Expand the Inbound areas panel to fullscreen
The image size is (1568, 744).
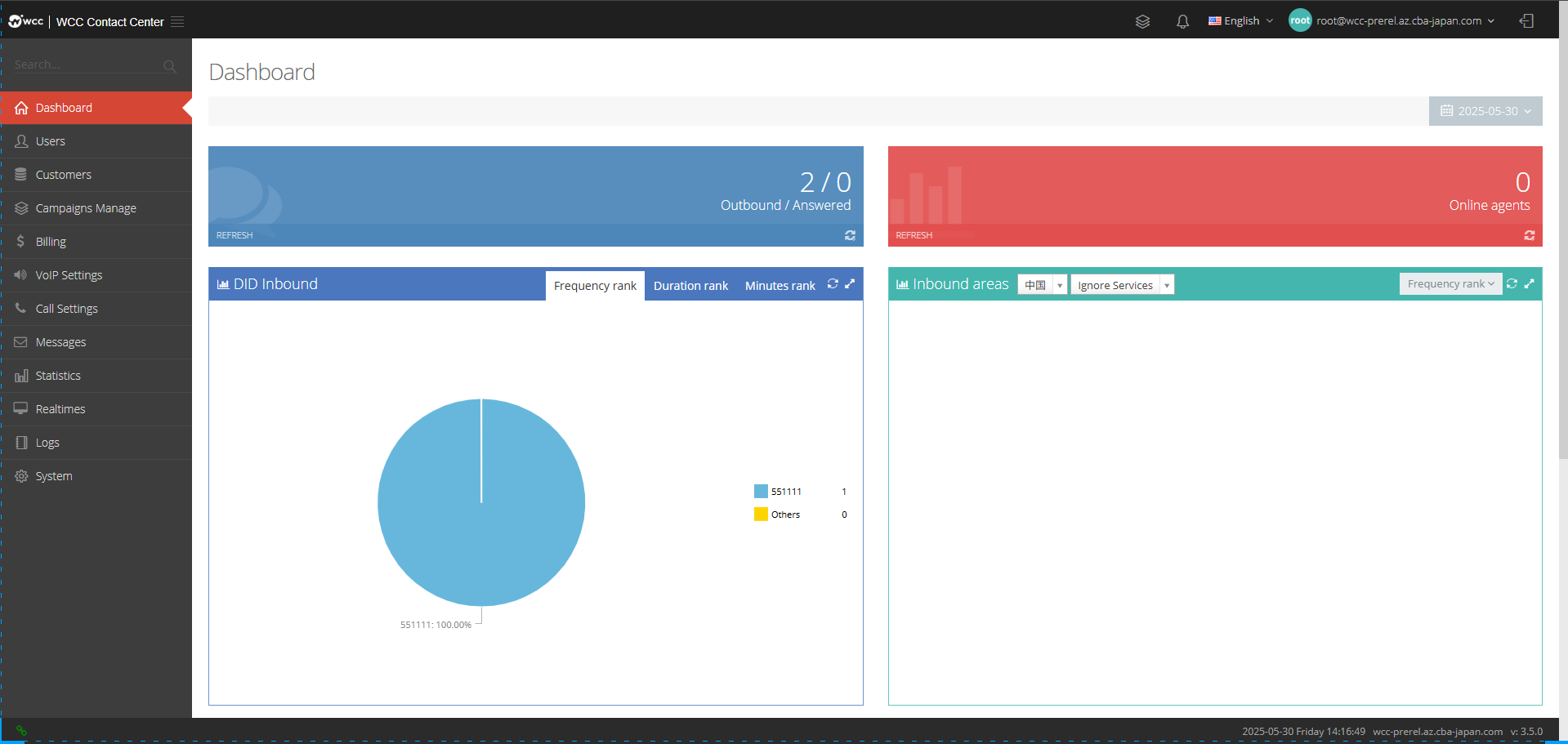tap(1530, 284)
